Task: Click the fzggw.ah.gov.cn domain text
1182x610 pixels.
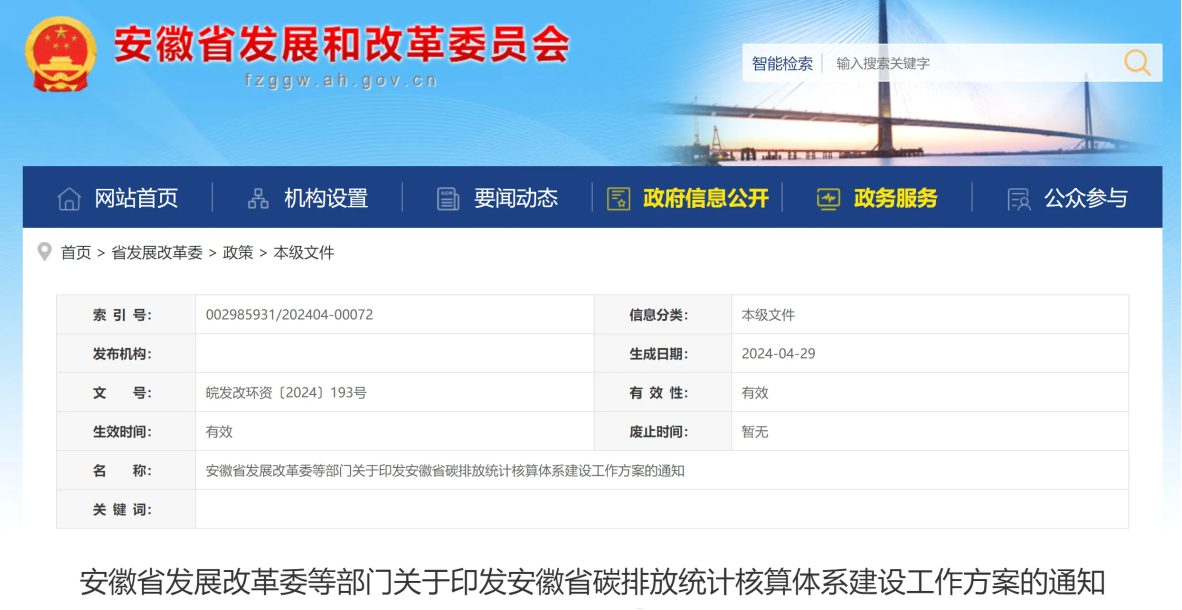Action: [x=341, y=81]
